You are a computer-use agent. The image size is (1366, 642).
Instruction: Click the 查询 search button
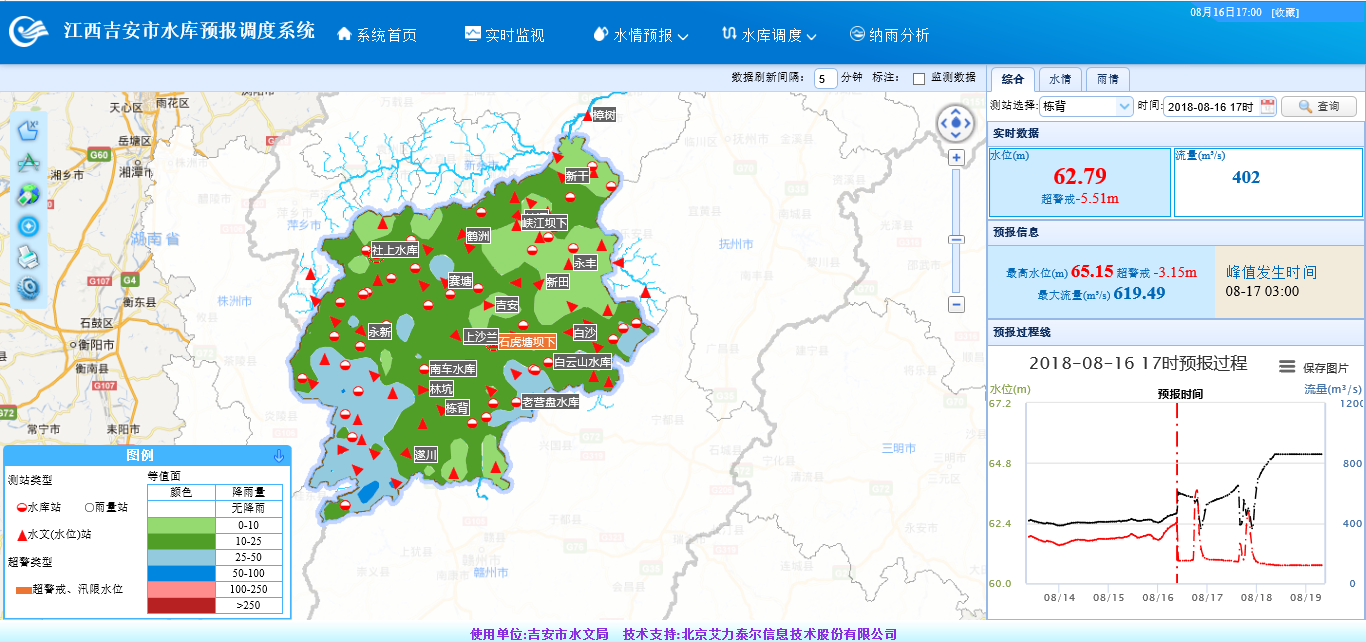pyautogui.click(x=1319, y=106)
